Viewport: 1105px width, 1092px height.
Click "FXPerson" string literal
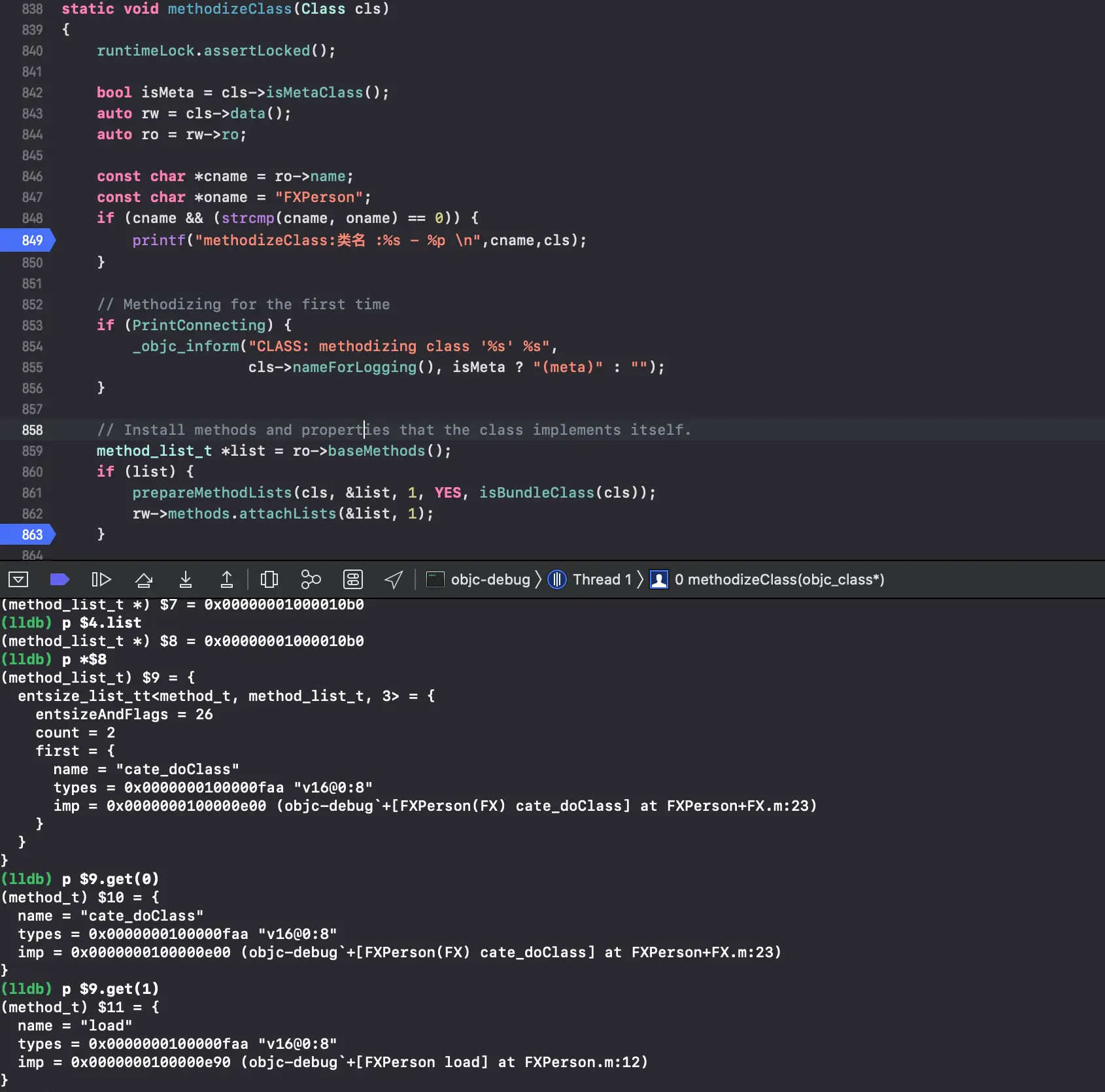click(318, 197)
